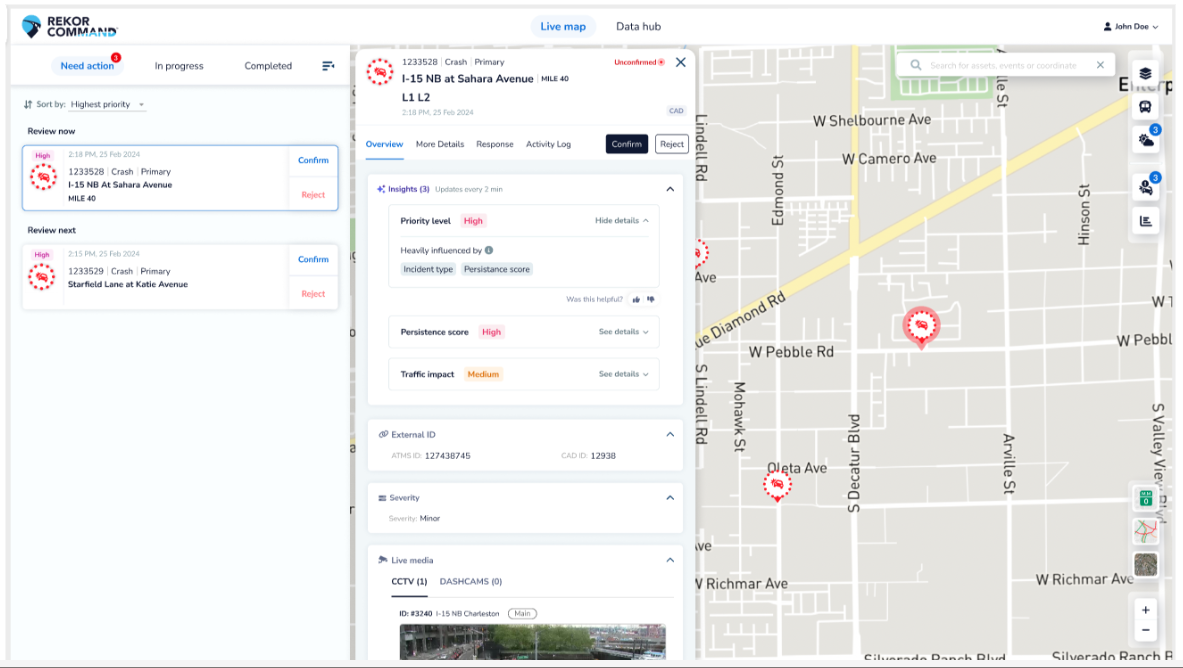Viewport: 1183px width, 668px height.
Task: Click the CAD source badge
Action: [676, 111]
